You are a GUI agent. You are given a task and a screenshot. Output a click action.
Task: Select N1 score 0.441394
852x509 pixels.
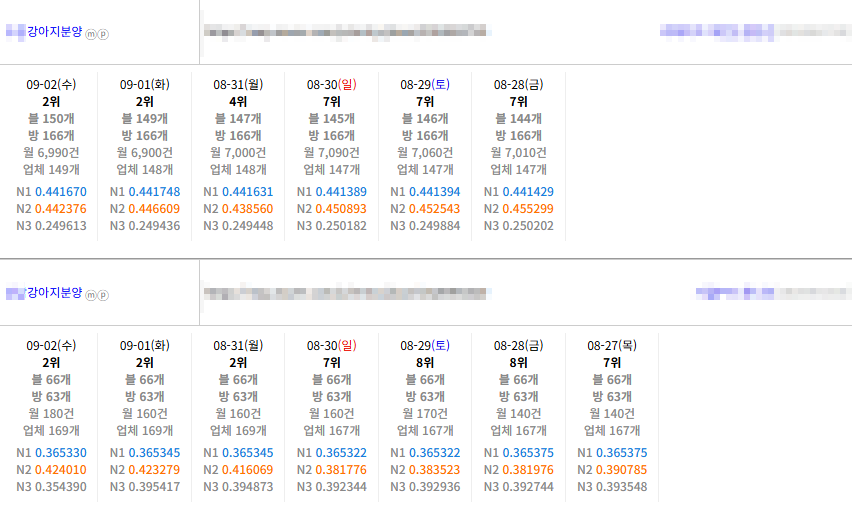[x=435, y=192]
